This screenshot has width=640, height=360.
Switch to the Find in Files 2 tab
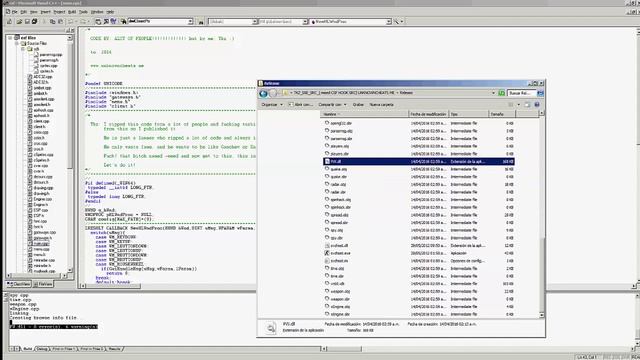pyautogui.click(x=91, y=349)
